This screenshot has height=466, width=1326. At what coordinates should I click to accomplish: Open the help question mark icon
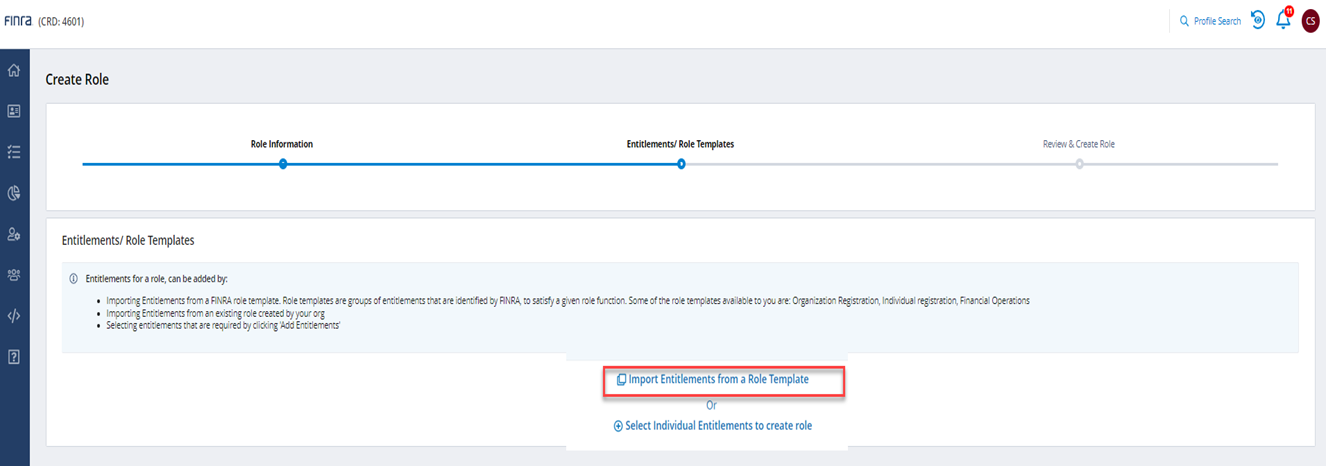point(14,357)
